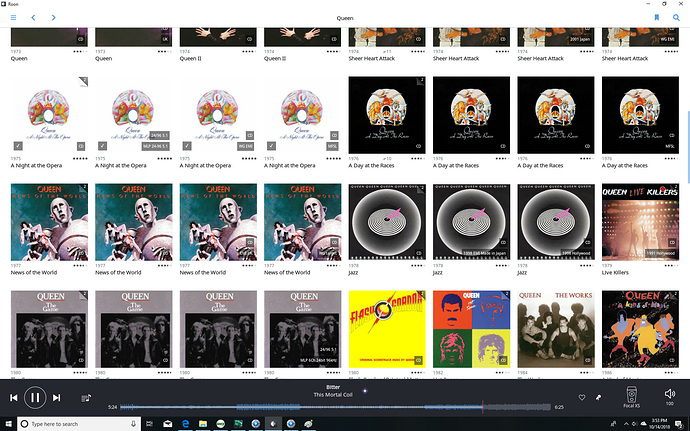Open The Works album cover

[556, 329]
